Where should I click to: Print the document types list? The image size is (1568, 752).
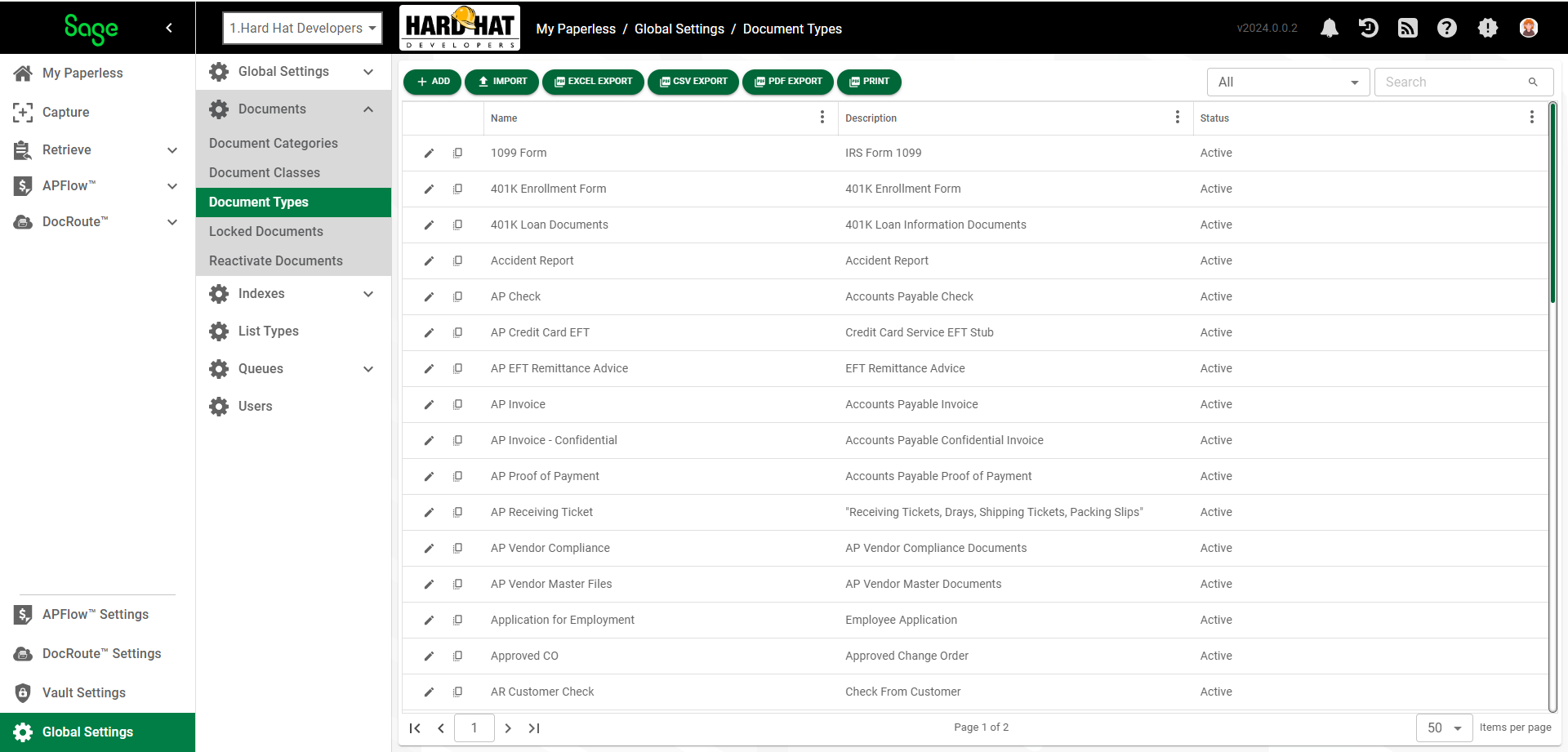[x=869, y=82]
